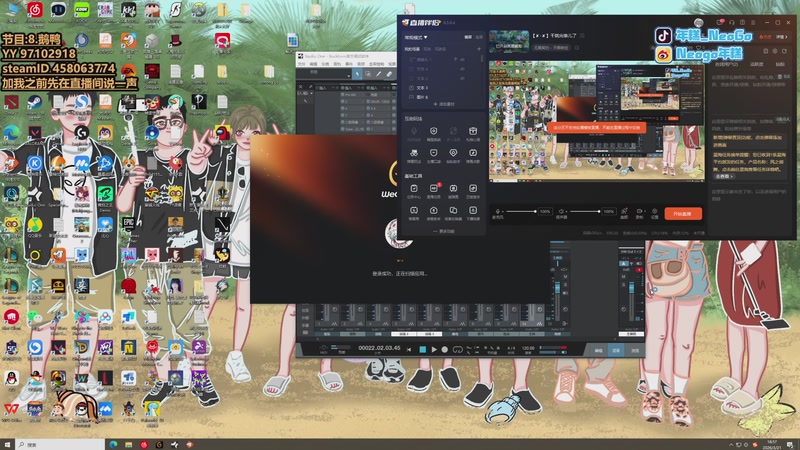The width and height of the screenshot is (800, 450).
Task: Stop playback in Studio One transport
Action: [x=423, y=349]
